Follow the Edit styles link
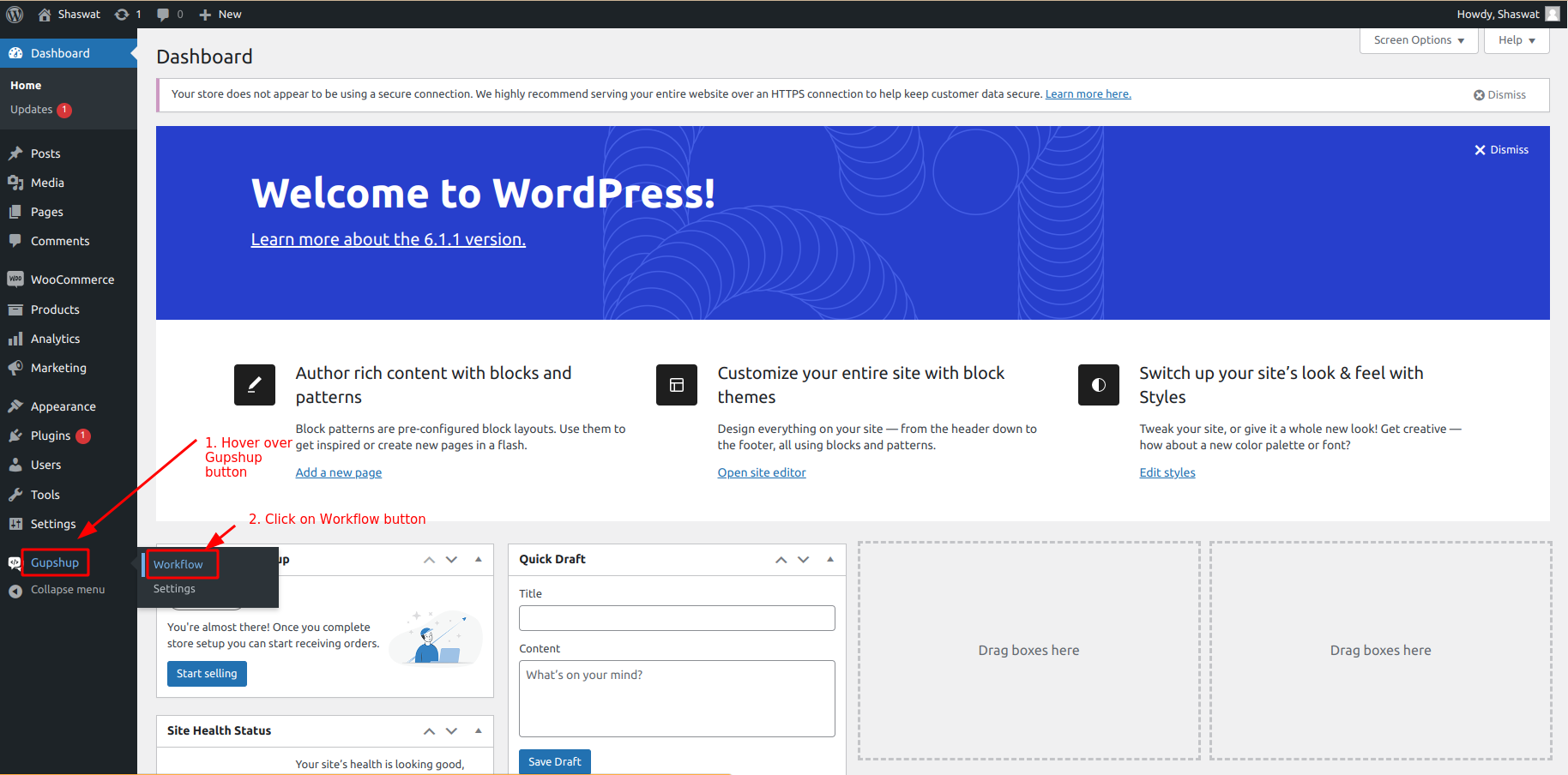The height and width of the screenshot is (775, 1568). click(x=1167, y=472)
